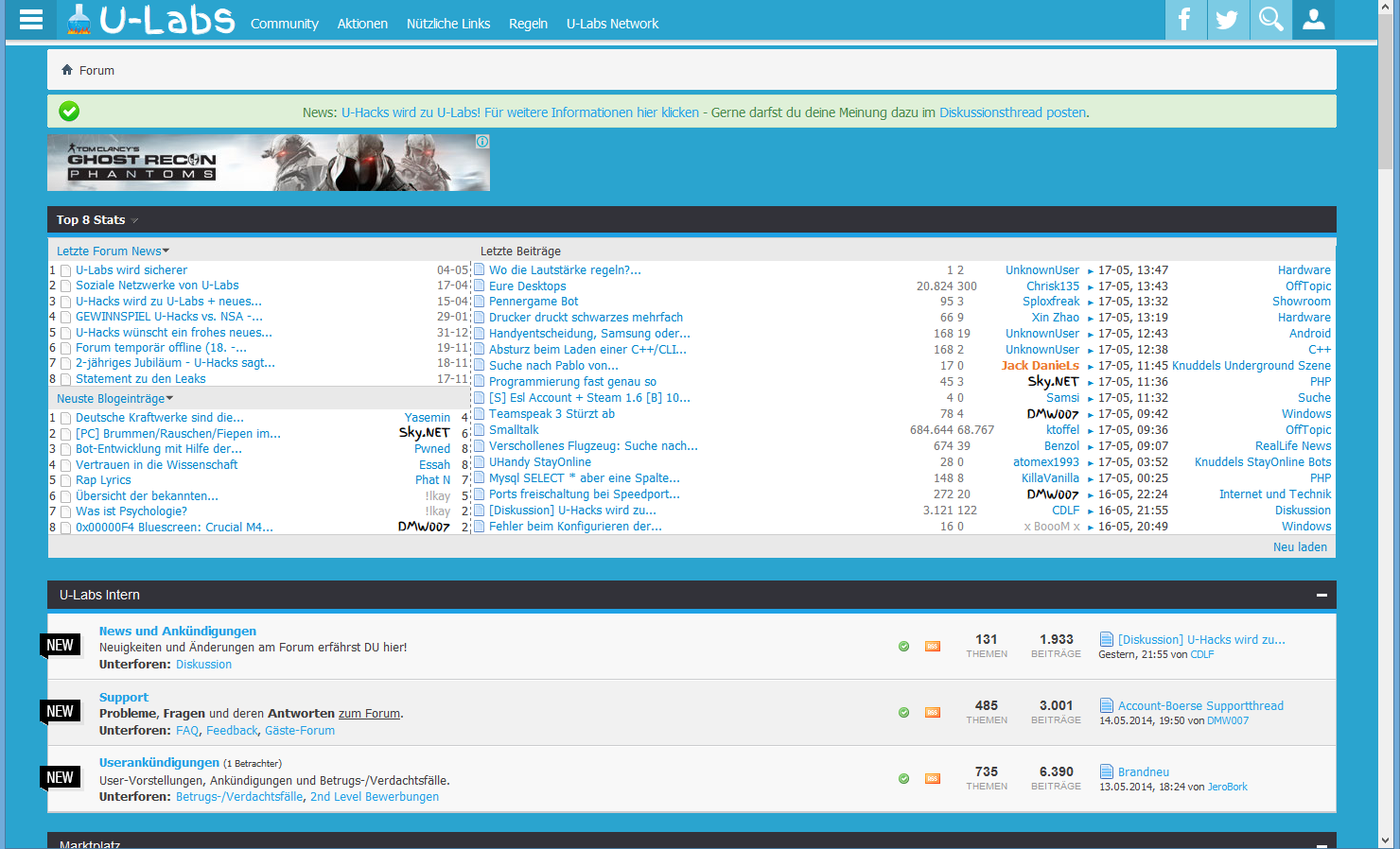Click the search magnifier icon
The height and width of the screenshot is (849, 1400).
(1270, 20)
